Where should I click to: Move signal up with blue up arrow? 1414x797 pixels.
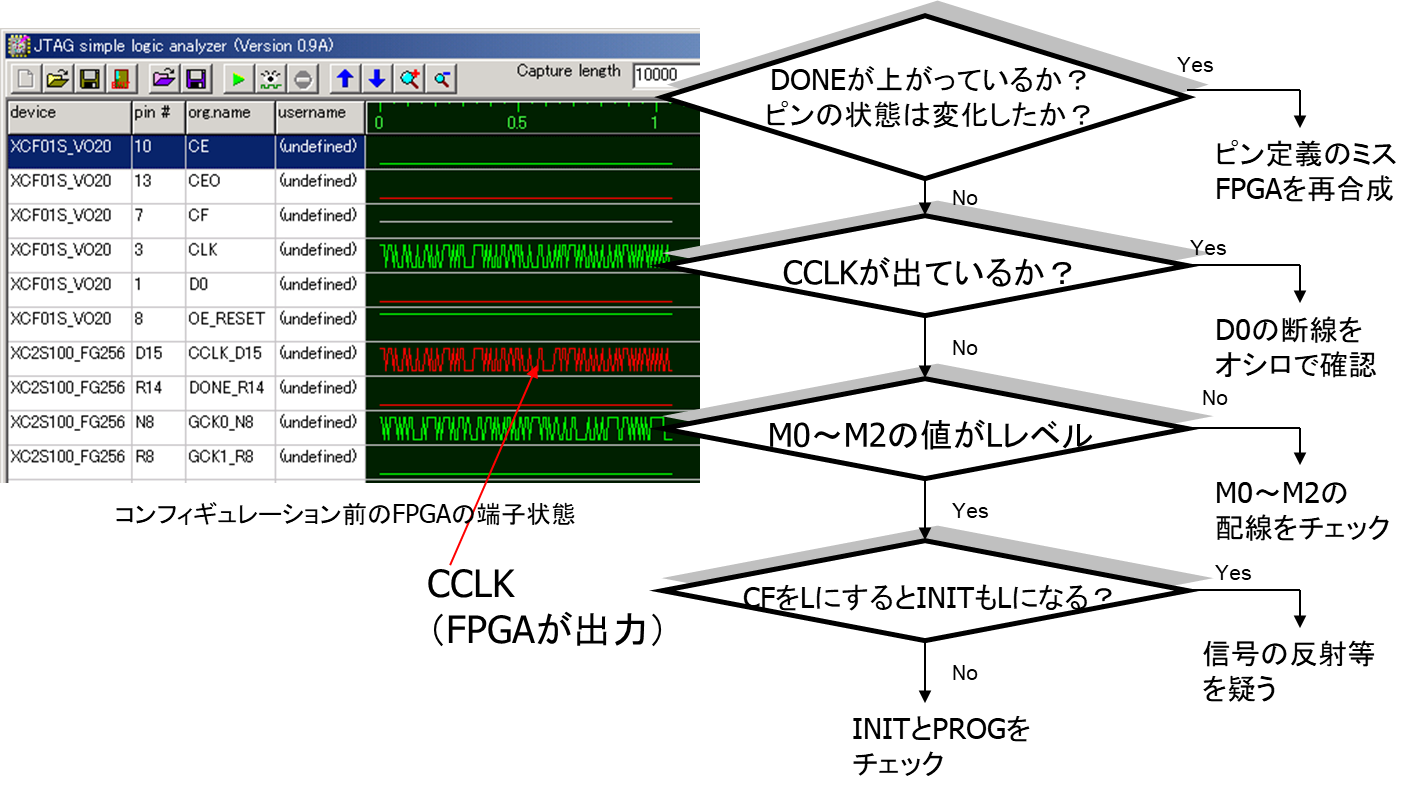pos(344,78)
